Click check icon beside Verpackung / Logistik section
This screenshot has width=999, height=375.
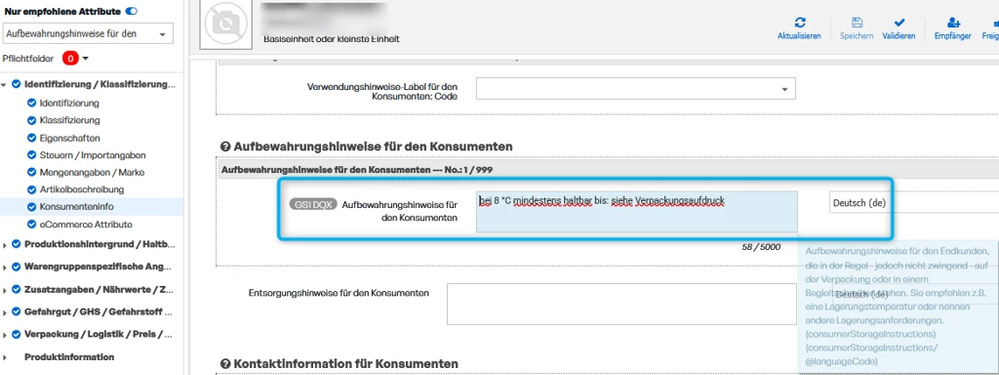[x=16, y=334]
